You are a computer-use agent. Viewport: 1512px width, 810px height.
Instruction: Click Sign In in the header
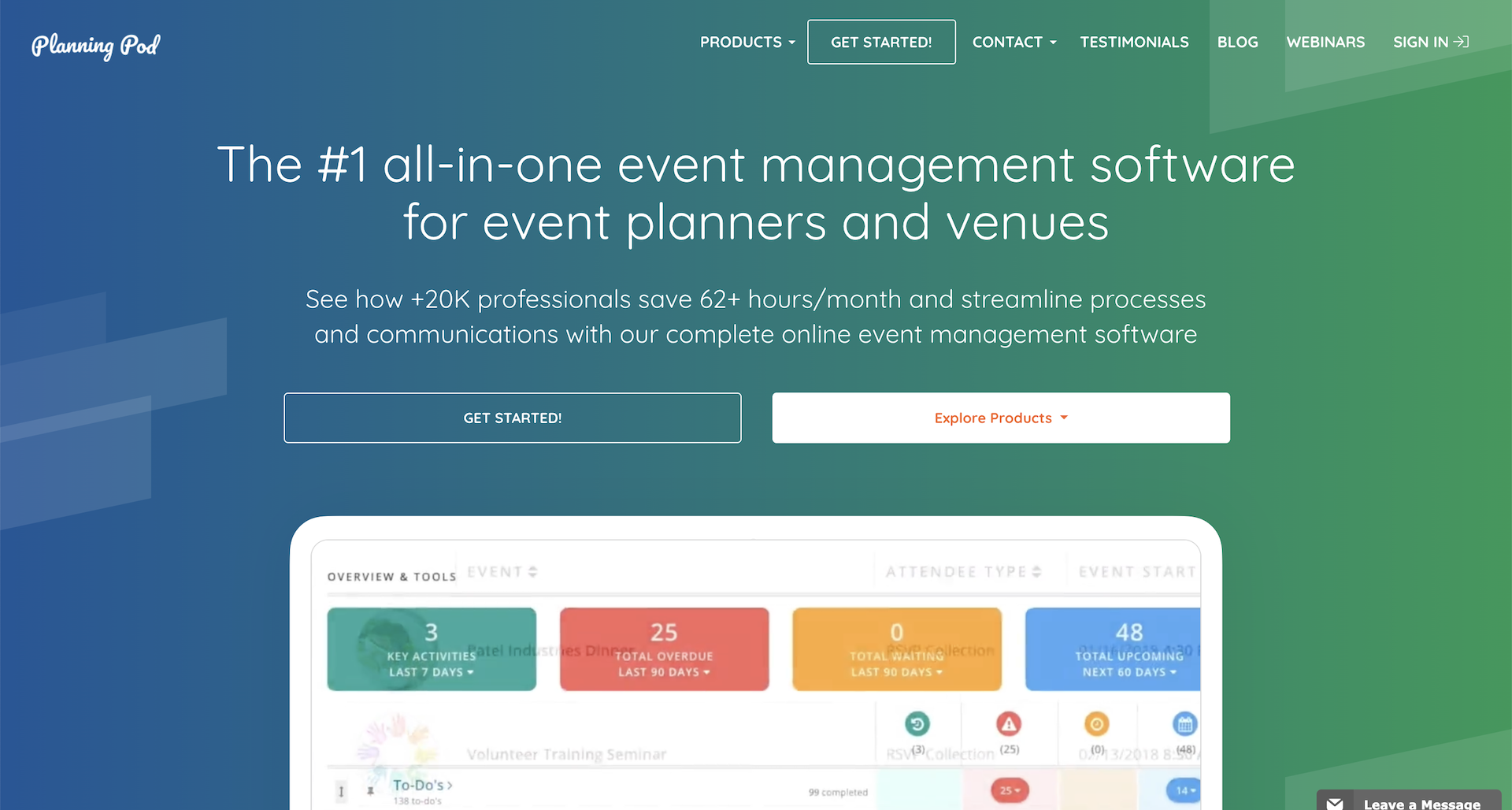(x=1431, y=42)
